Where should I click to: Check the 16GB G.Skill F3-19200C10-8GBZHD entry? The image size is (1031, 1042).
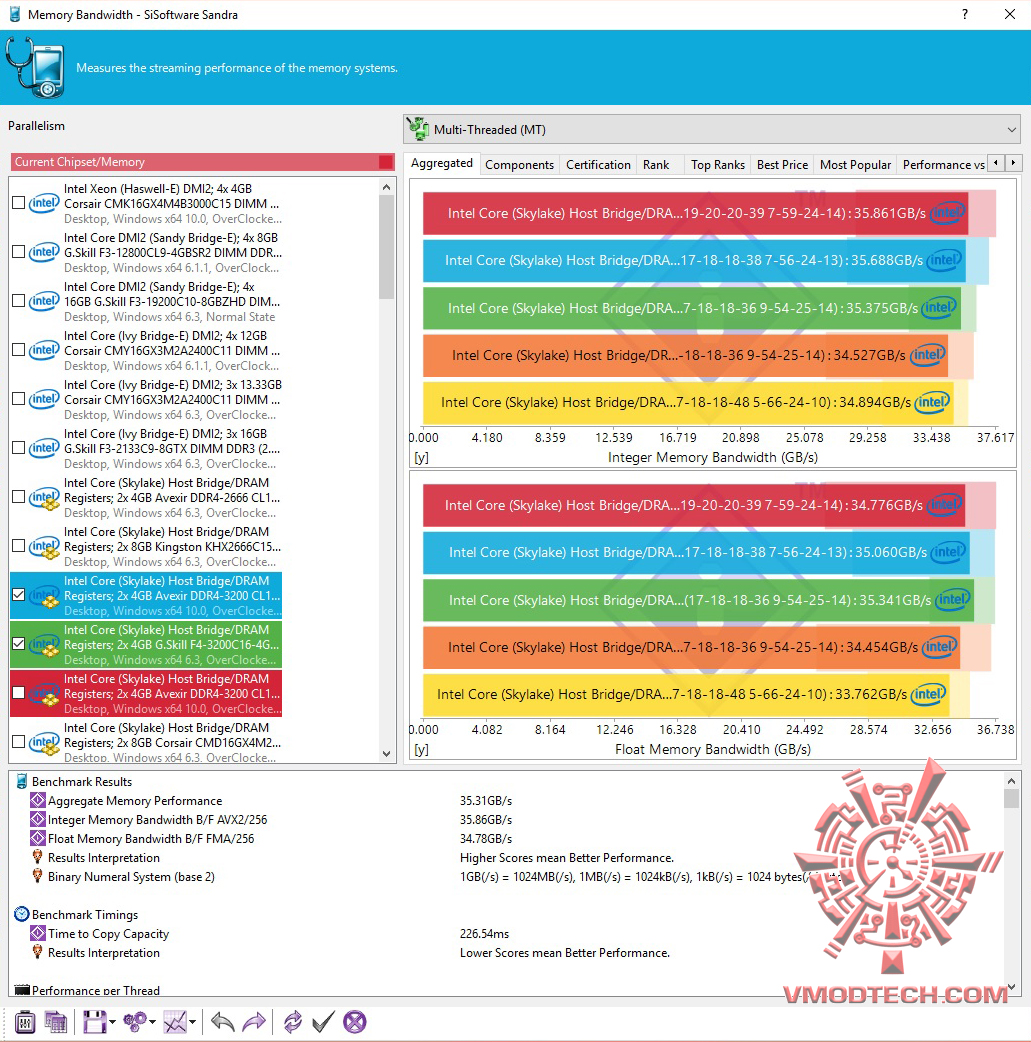[19, 300]
